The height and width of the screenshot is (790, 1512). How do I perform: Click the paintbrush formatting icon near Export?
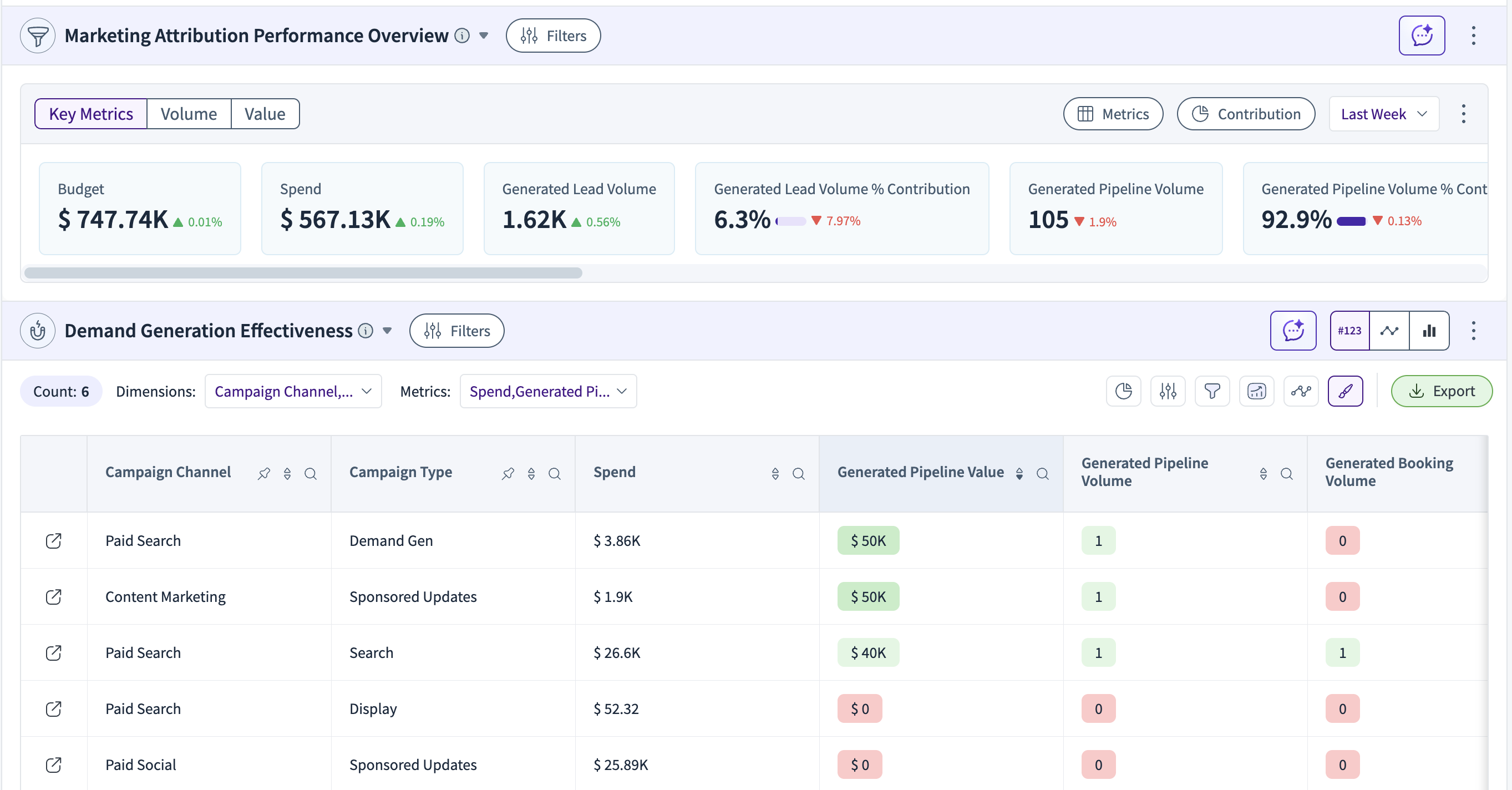pos(1344,391)
